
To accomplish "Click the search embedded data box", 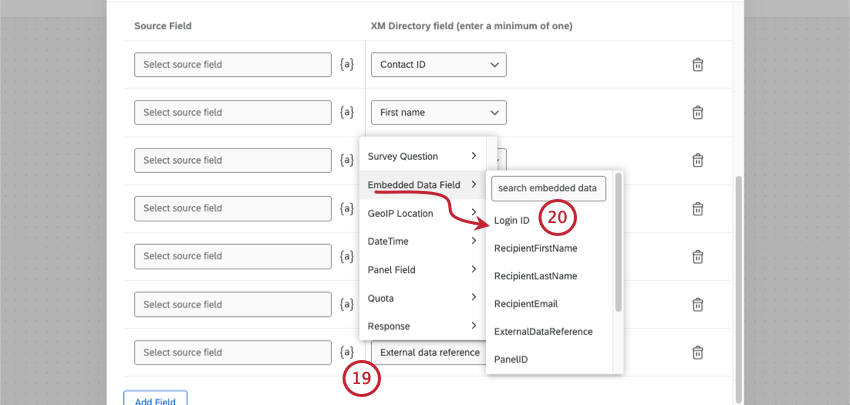I will click(x=548, y=188).
